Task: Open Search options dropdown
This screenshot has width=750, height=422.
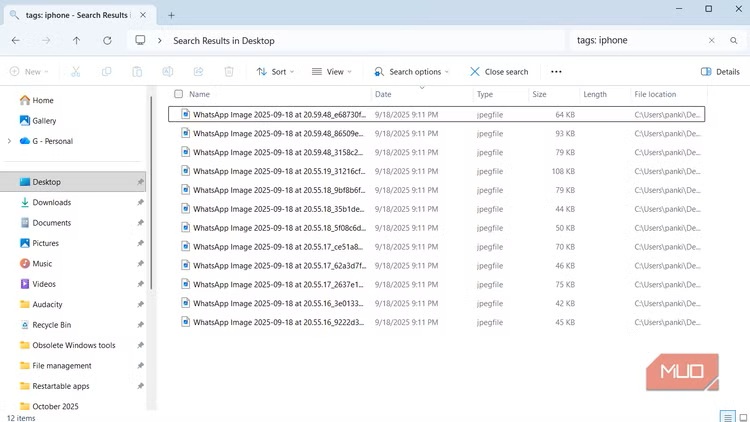Action: tap(411, 72)
